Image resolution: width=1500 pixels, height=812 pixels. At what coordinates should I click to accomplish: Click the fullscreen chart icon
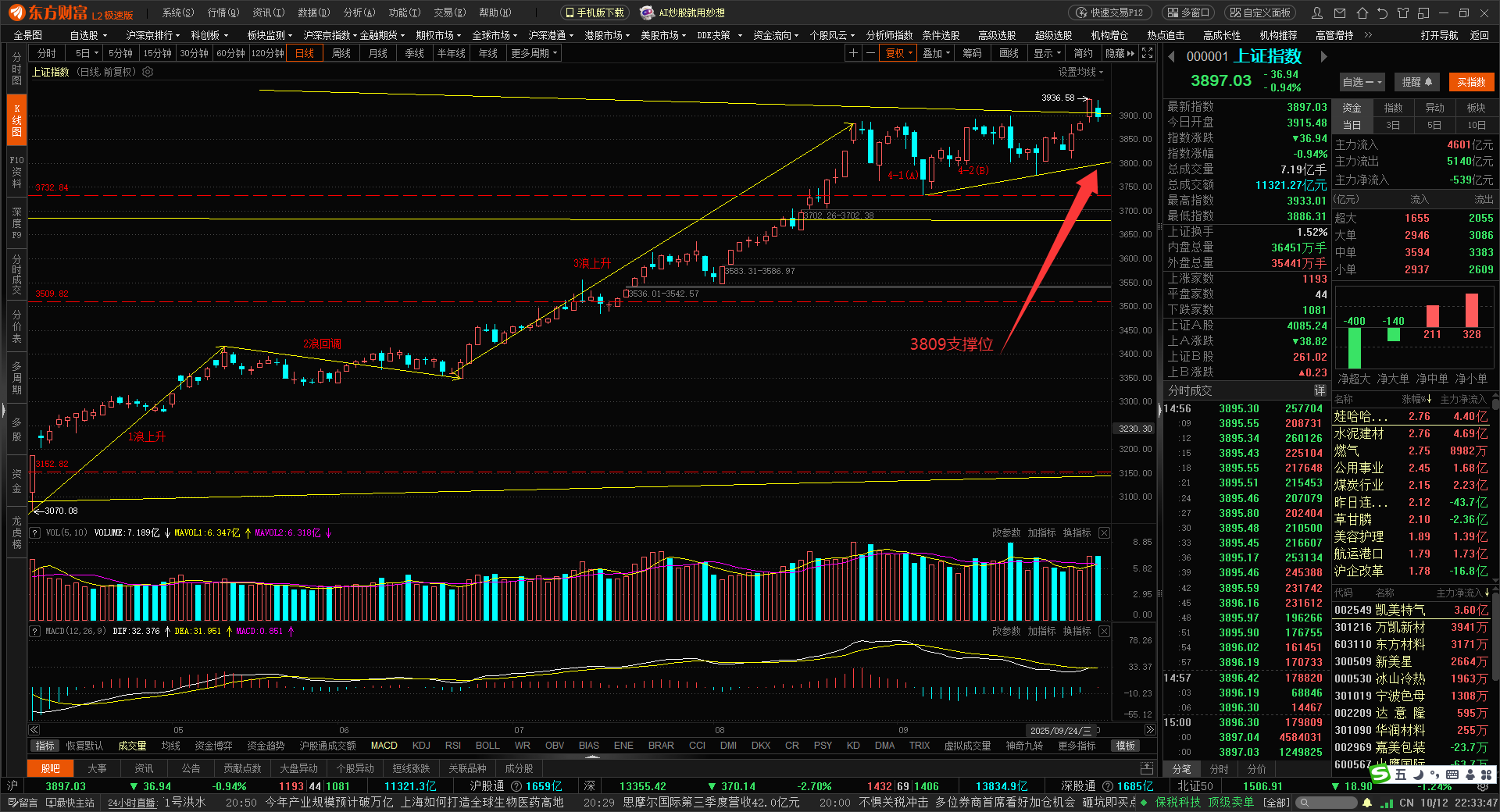click(x=1147, y=53)
